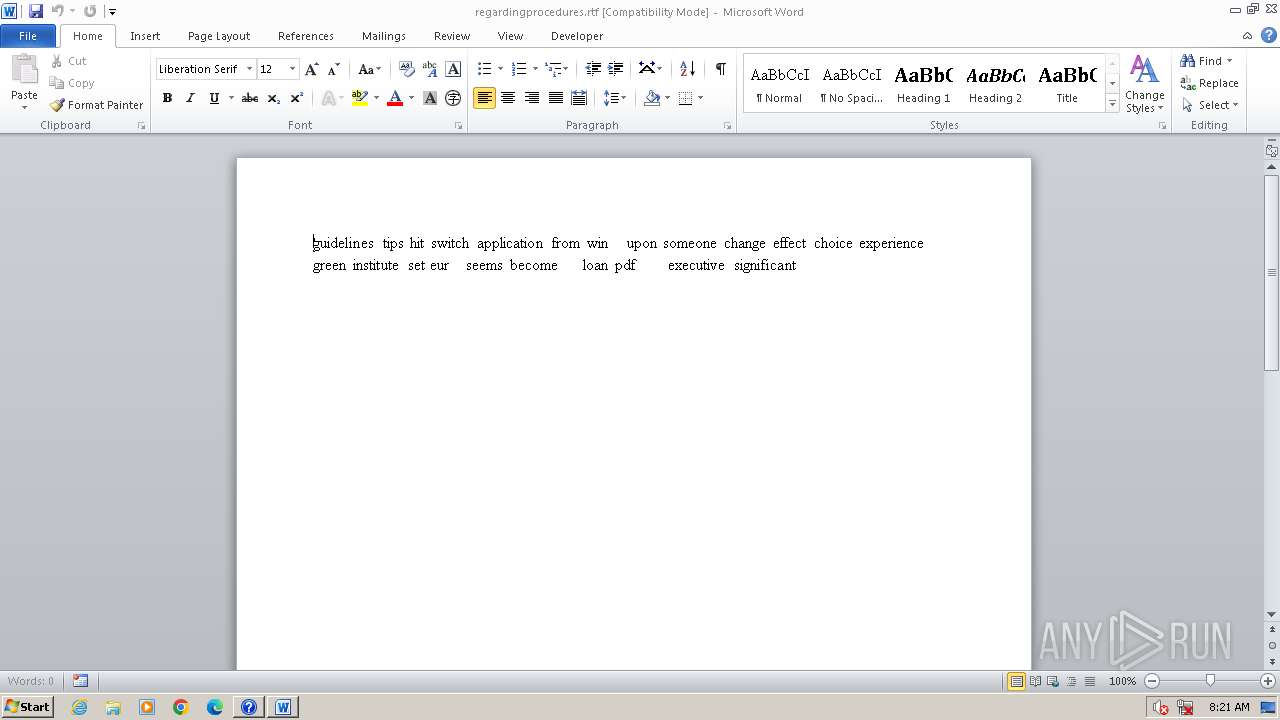Click the Decrease Indent icon
This screenshot has width=1280, height=720.
point(593,69)
